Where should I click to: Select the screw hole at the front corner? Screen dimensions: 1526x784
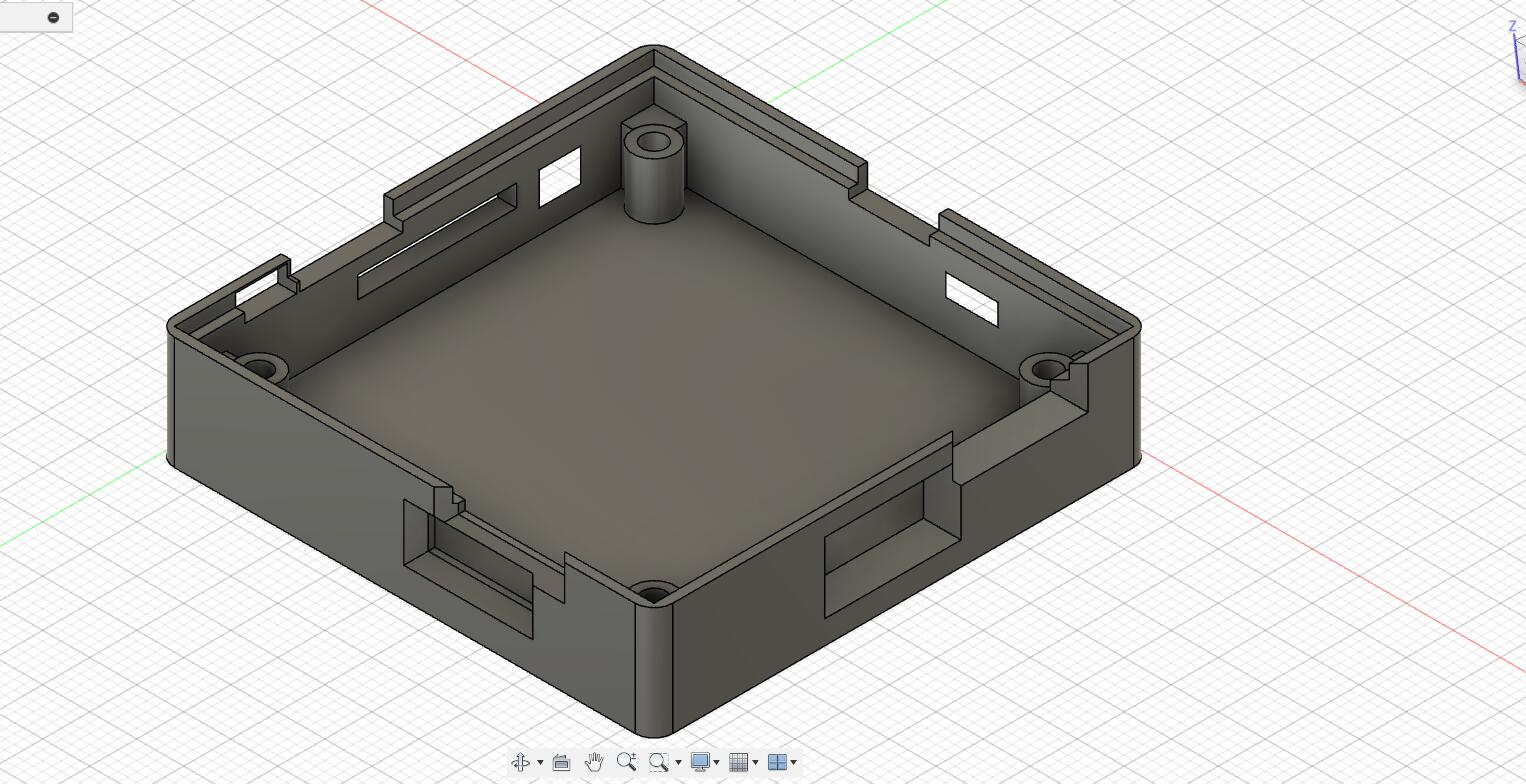[x=653, y=595]
